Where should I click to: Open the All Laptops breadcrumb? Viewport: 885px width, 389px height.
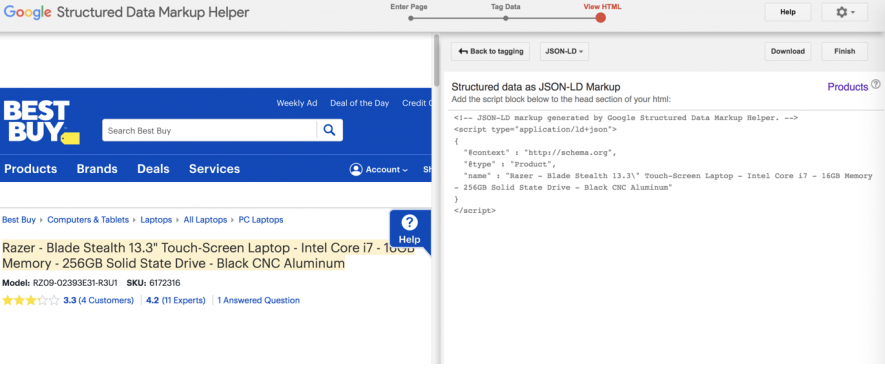(x=205, y=220)
